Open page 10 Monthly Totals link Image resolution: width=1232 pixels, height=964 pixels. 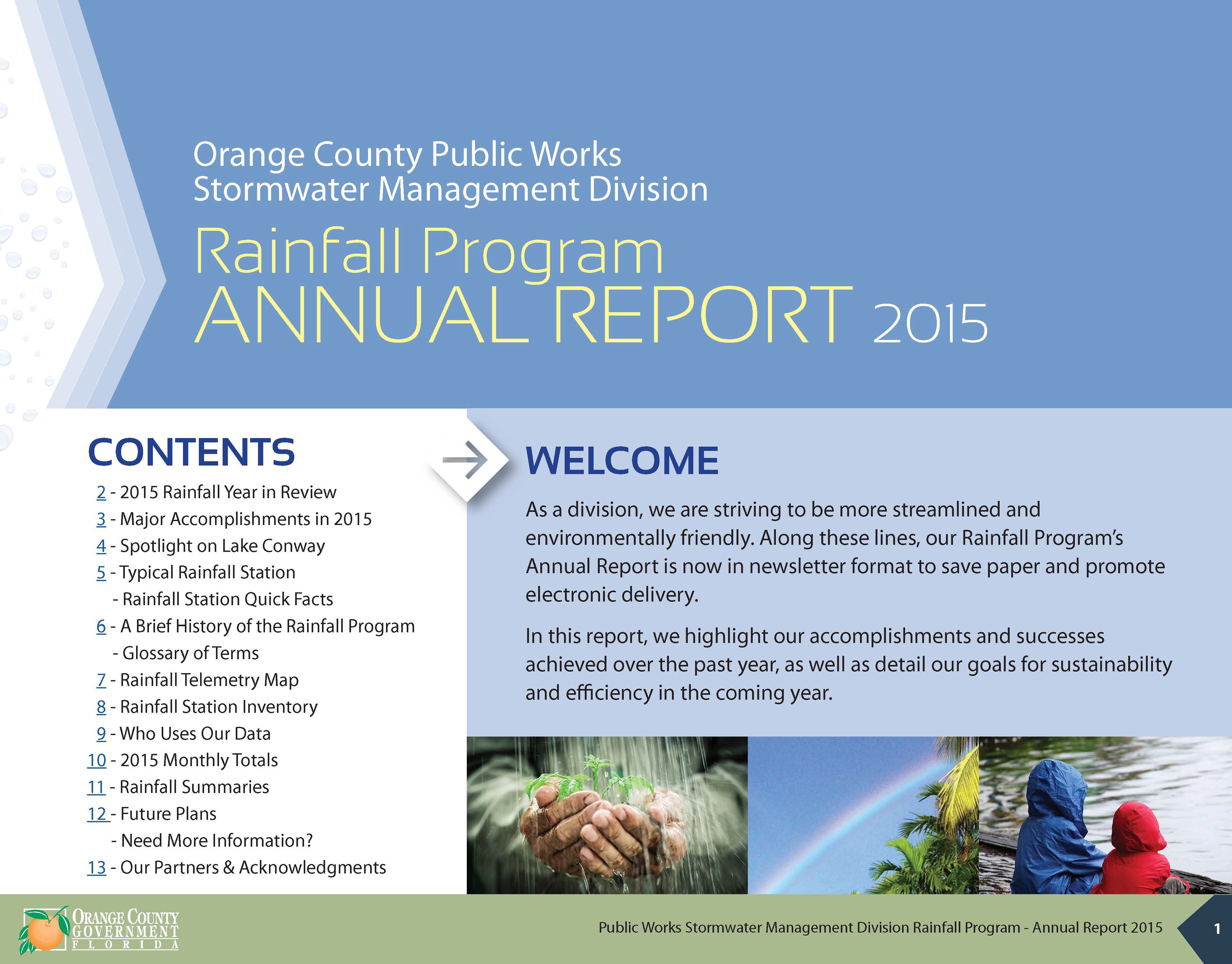click(96, 760)
